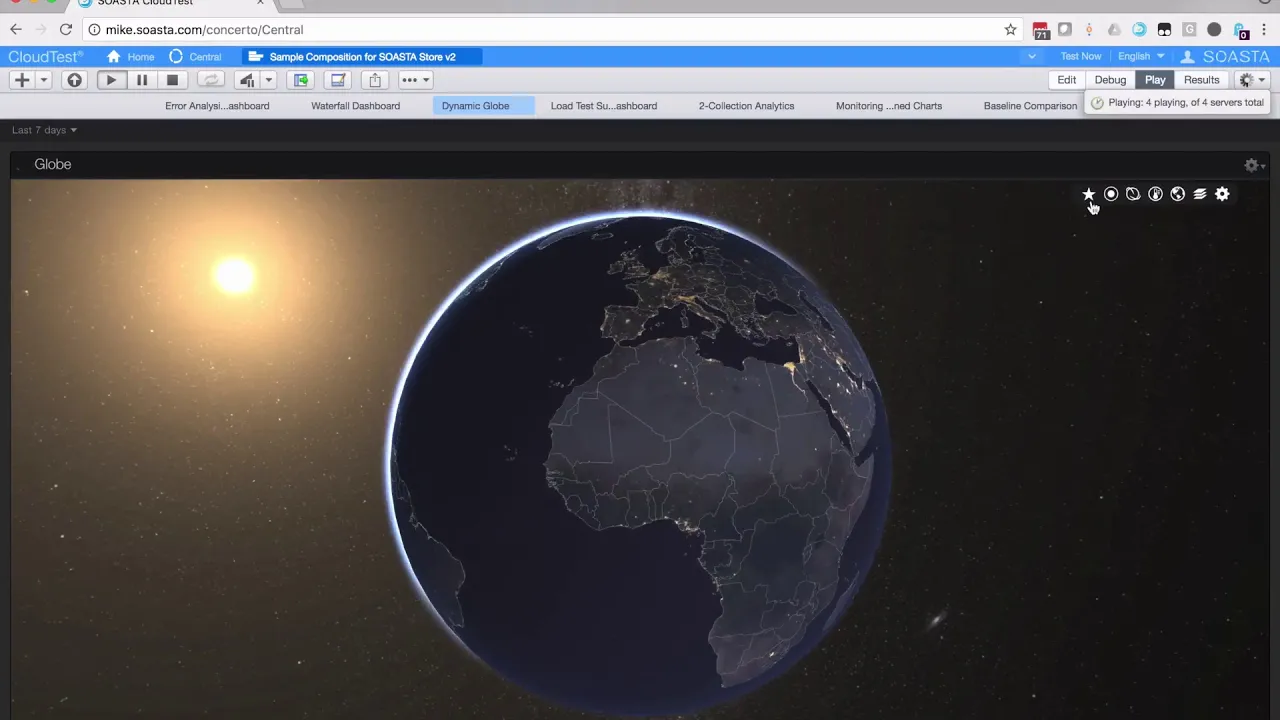The height and width of the screenshot is (720, 1280).
Task: Click the plus add button in toolbar
Action: 21,80
